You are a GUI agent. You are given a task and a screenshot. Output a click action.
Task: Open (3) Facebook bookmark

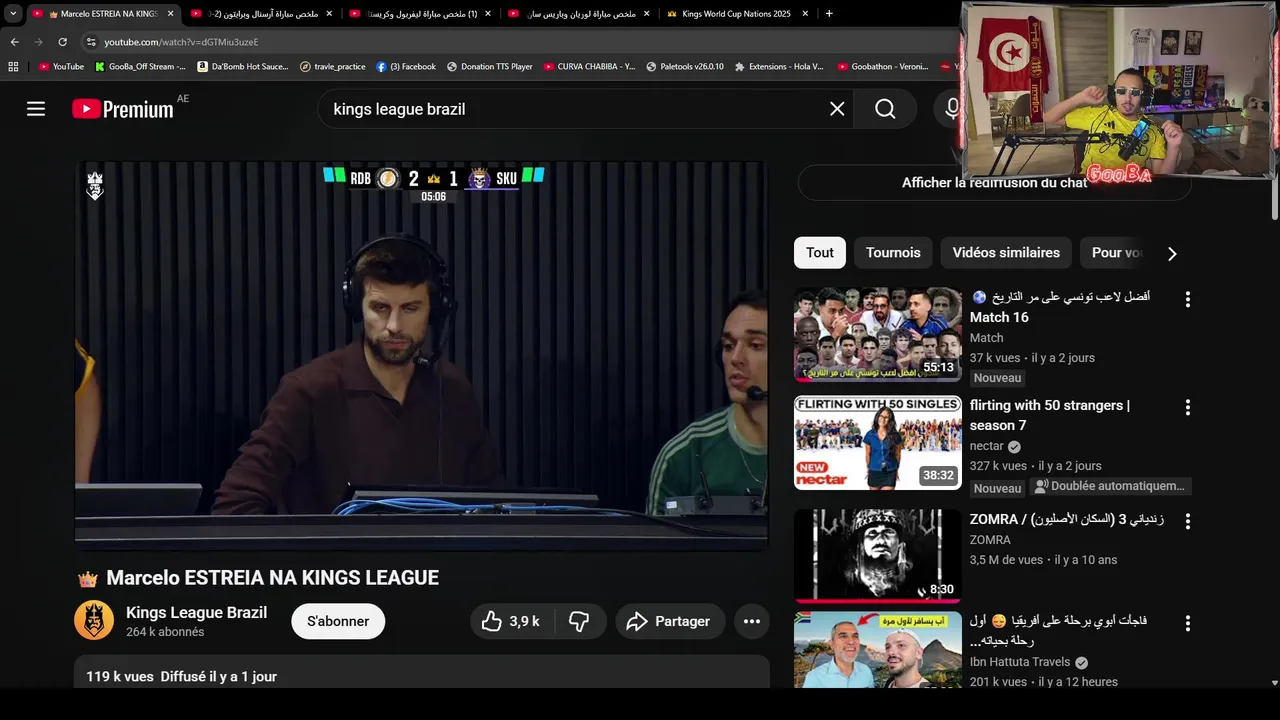pos(406,67)
